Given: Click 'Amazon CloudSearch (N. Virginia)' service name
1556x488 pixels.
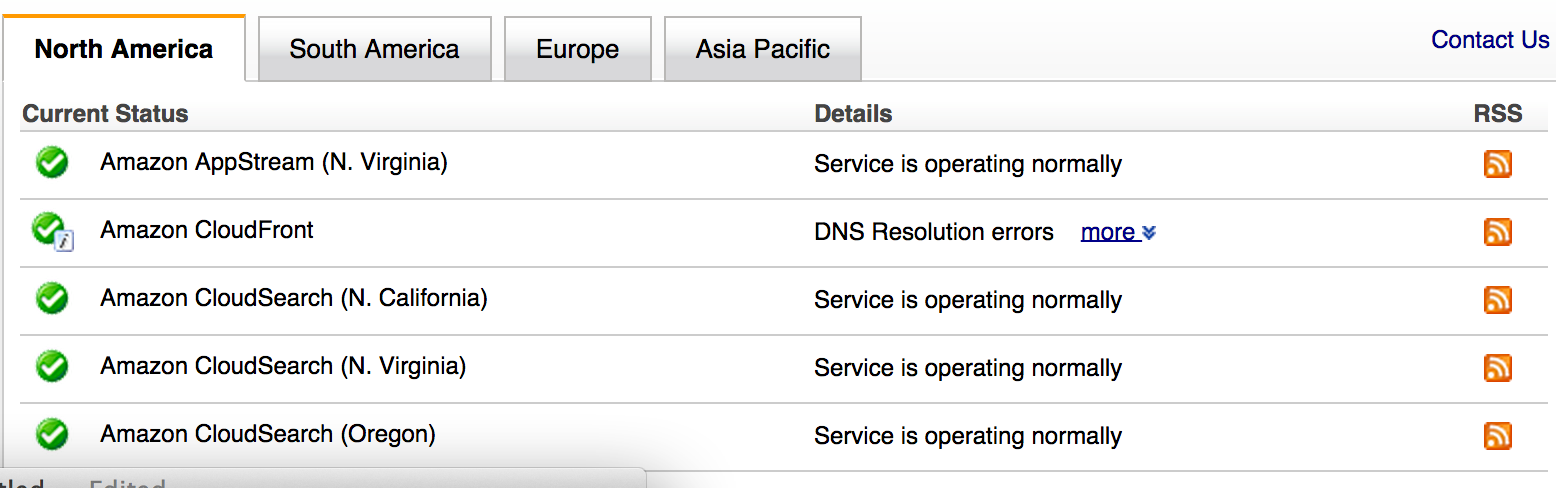Looking at the screenshot, I should [x=283, y=366].
